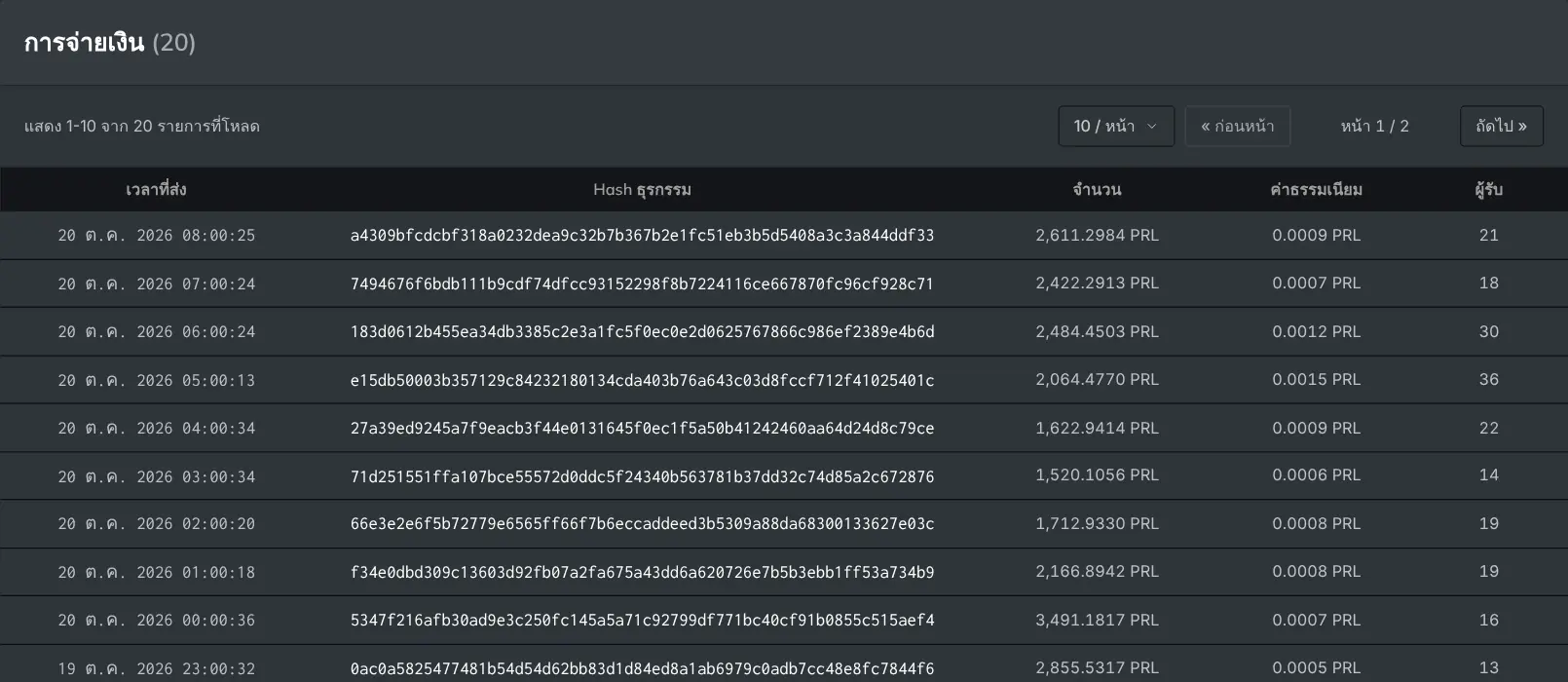Click the fee 0.0012 PRL
1568x682 pixels.
pos(1317,331)
